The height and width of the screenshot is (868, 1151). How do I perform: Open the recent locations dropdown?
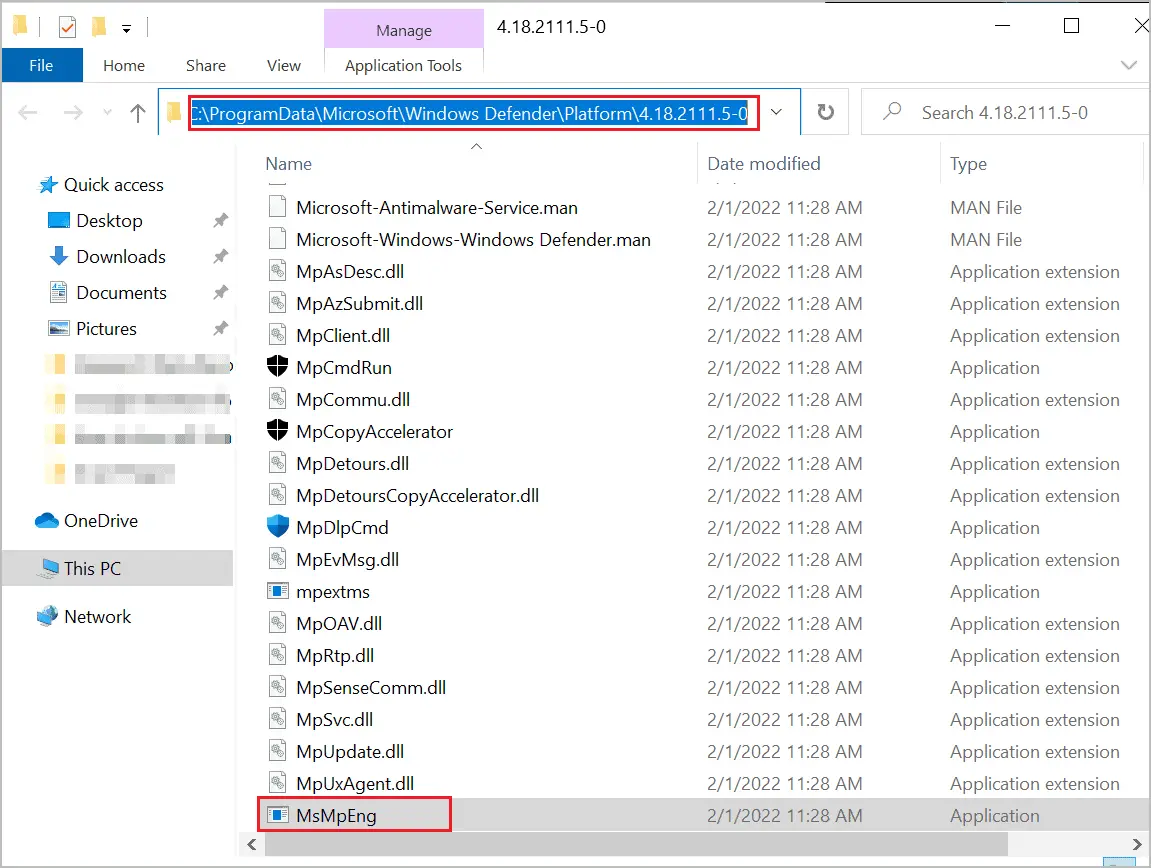(108, 112)
